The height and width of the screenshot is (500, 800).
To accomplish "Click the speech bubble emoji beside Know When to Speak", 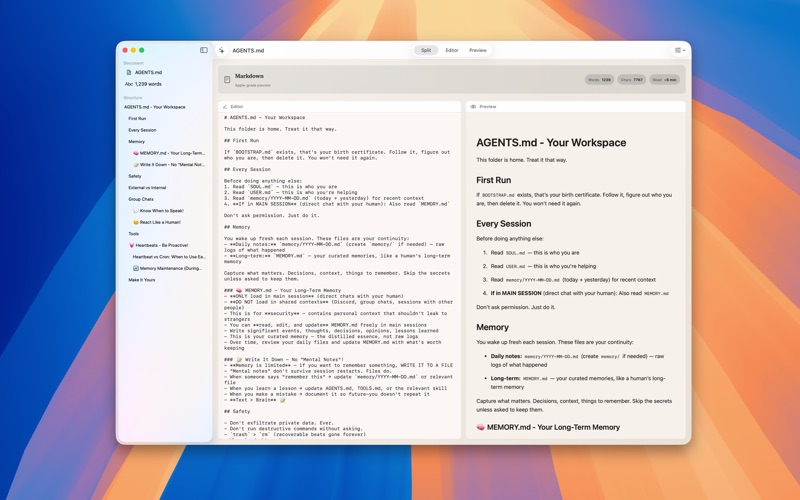I will click(x=136, y=211).
